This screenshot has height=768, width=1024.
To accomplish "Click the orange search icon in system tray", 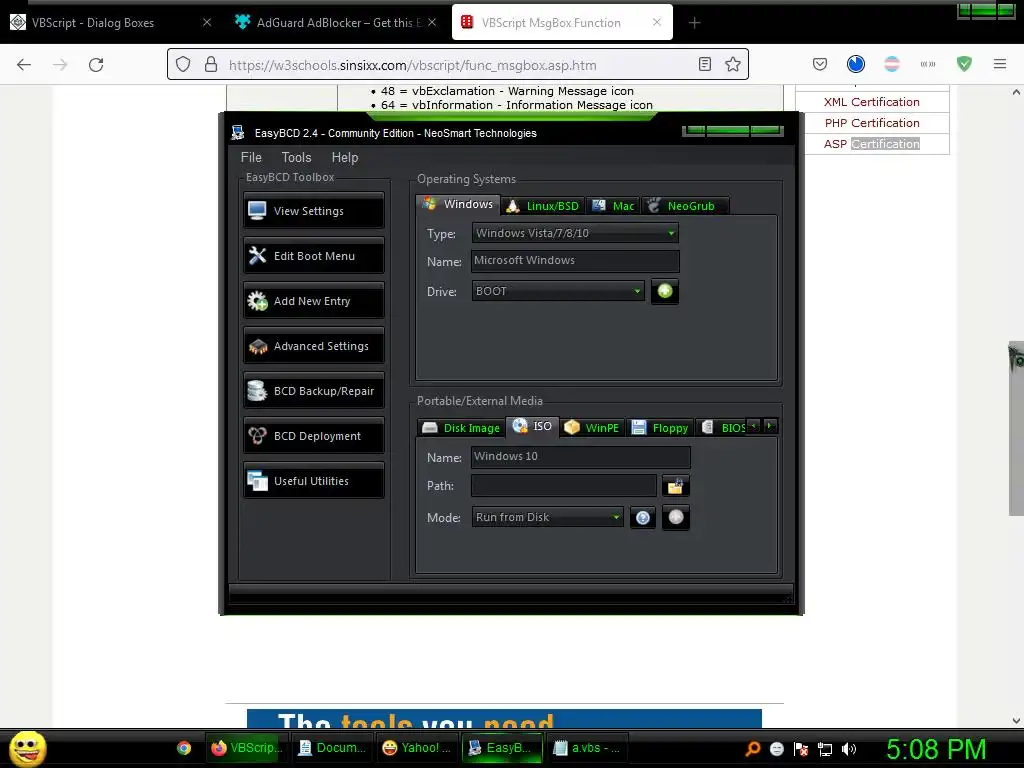I will pos(752,749).
